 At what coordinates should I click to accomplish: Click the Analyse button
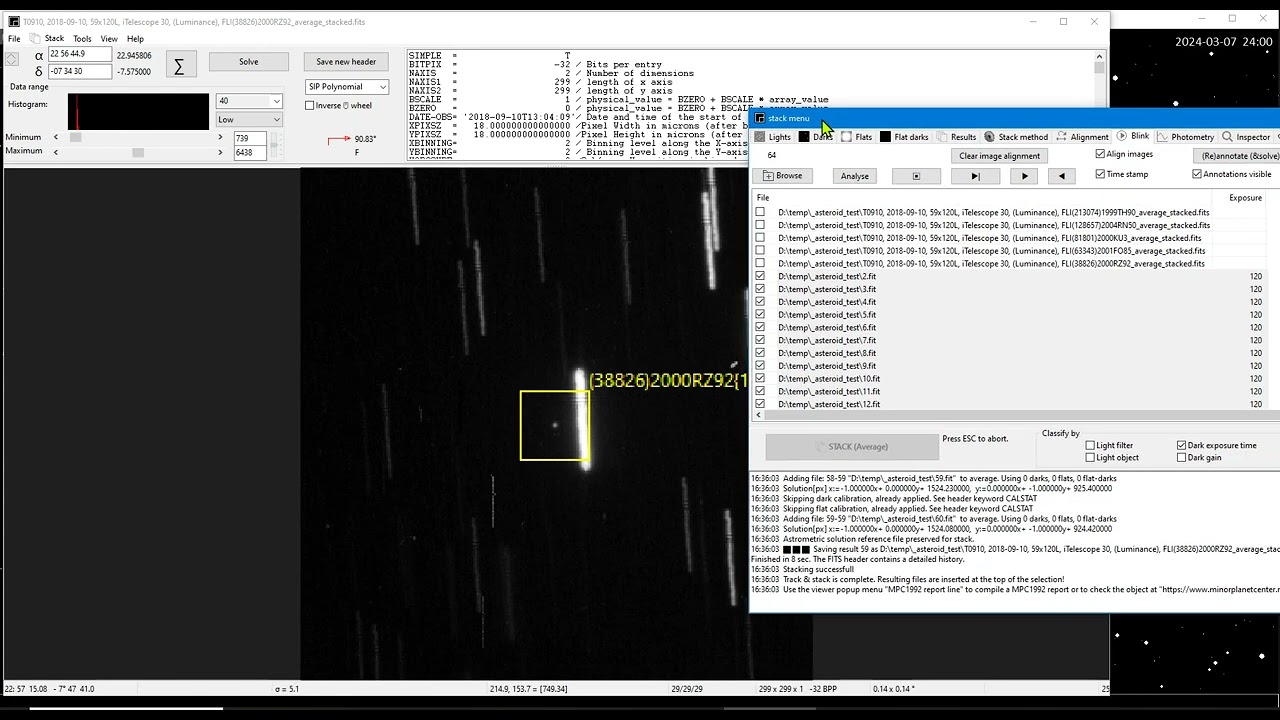point(855,176)
